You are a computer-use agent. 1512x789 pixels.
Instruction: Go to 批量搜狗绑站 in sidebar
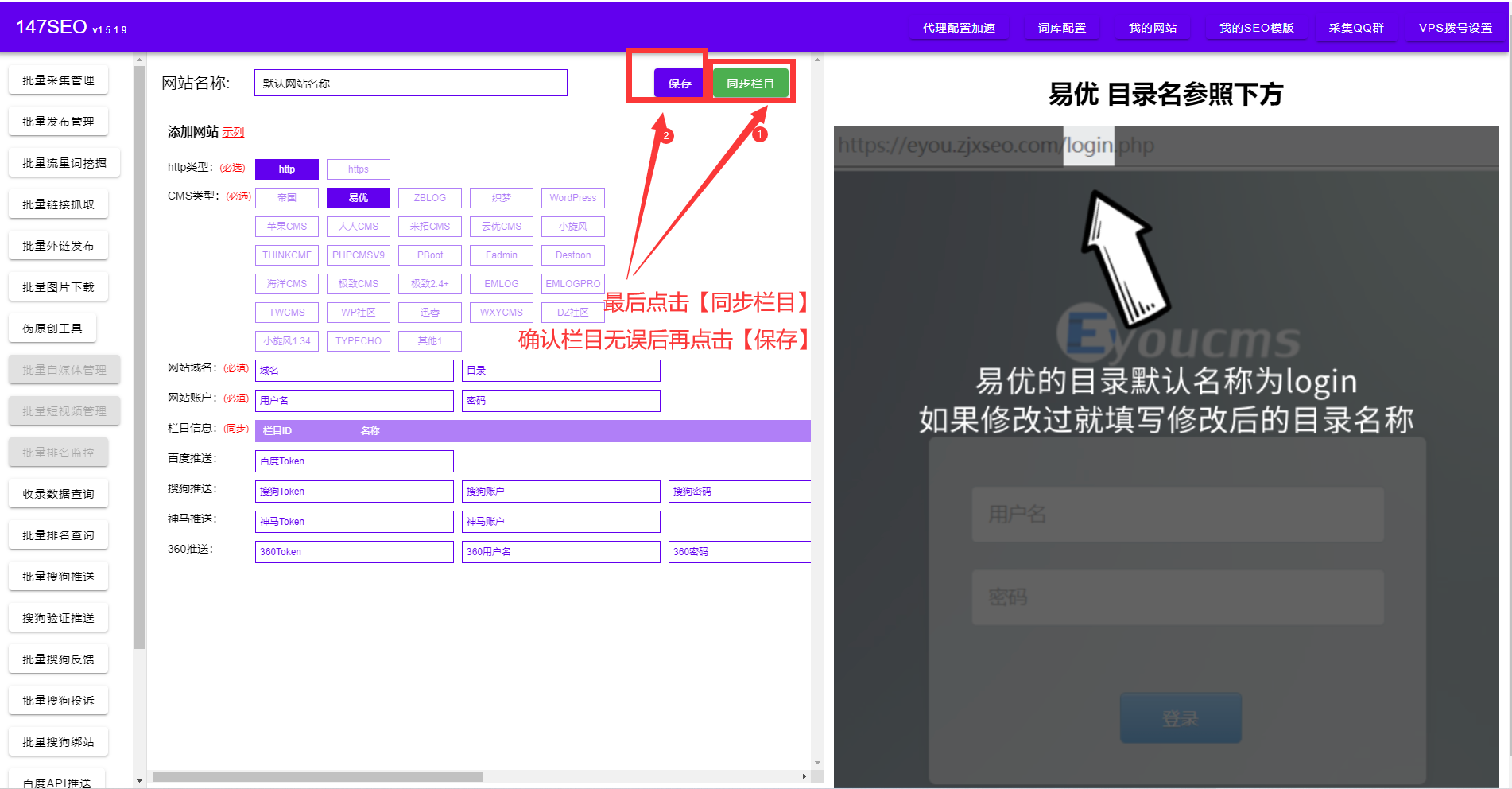(x=58, y=742)
